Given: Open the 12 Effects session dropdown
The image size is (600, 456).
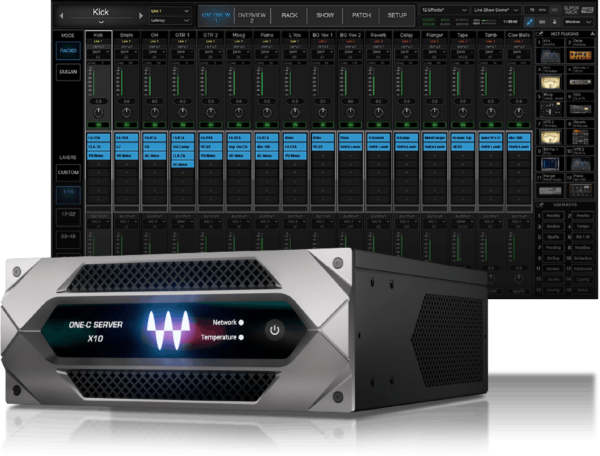Looking at the screenshot, I should point(444,10).
